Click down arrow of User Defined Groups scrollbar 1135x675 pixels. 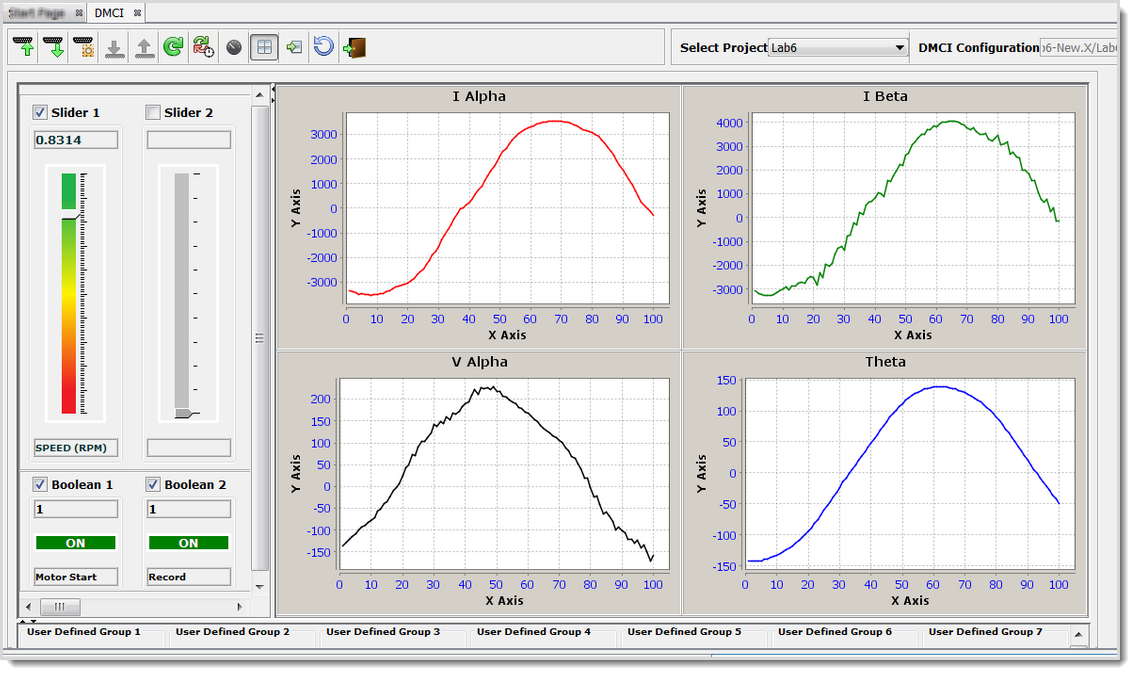(x=1078, y=649)
